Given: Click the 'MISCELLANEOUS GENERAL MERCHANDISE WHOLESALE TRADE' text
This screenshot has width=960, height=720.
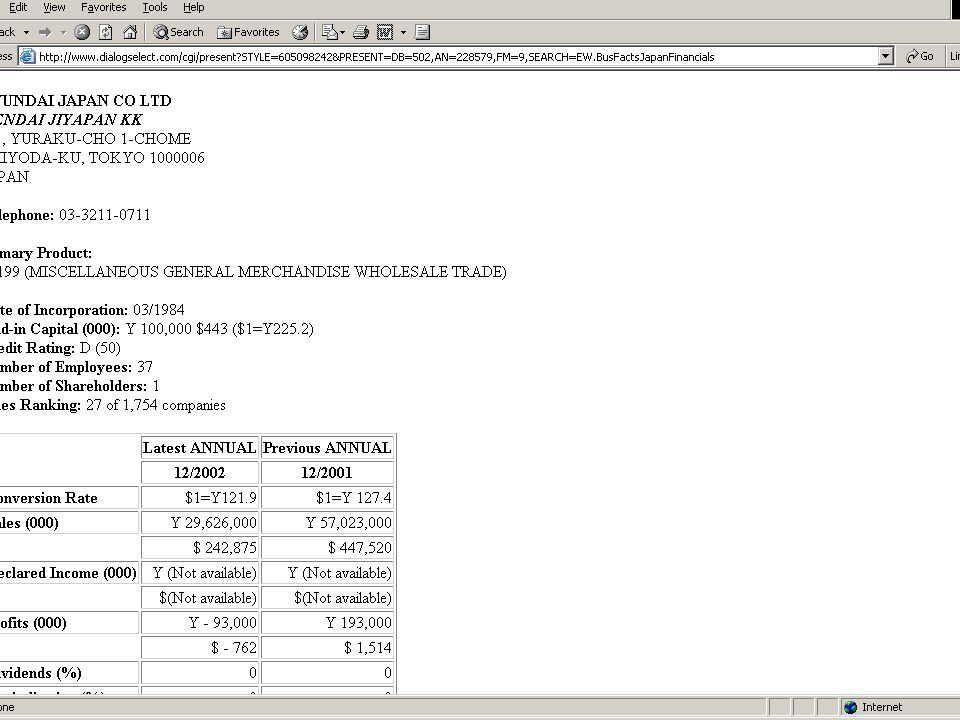Looking at the screenshot, I should [x=265, y=272].
